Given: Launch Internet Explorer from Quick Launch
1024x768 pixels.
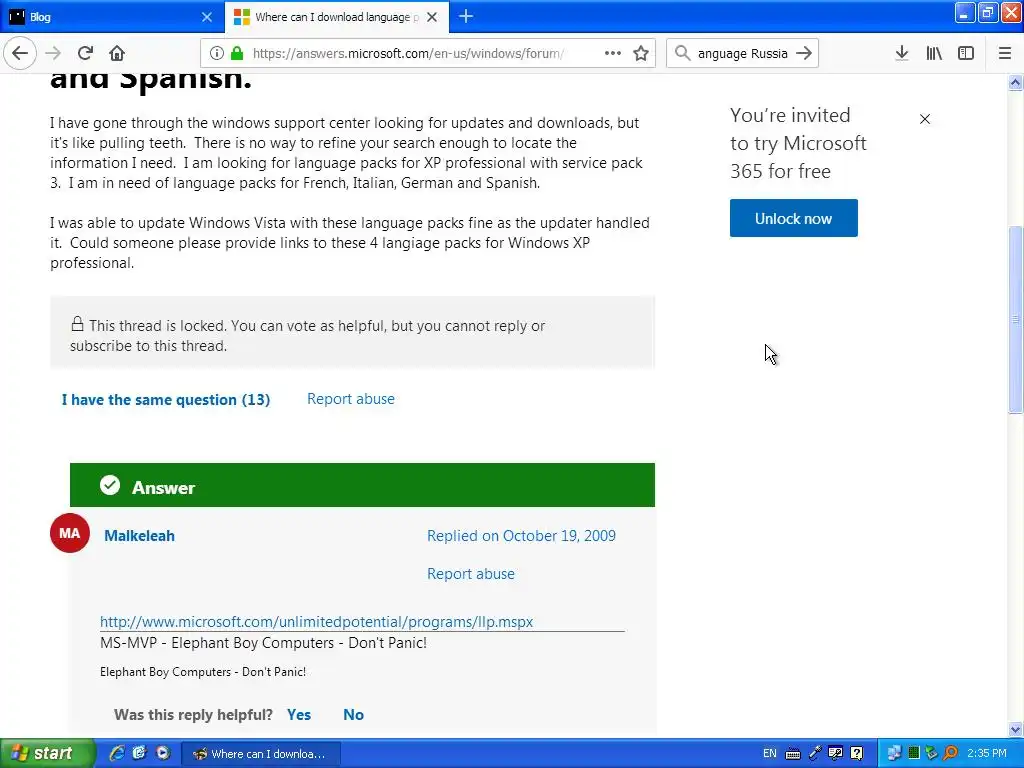Looking at the screenshot, I should coord(117,753).
